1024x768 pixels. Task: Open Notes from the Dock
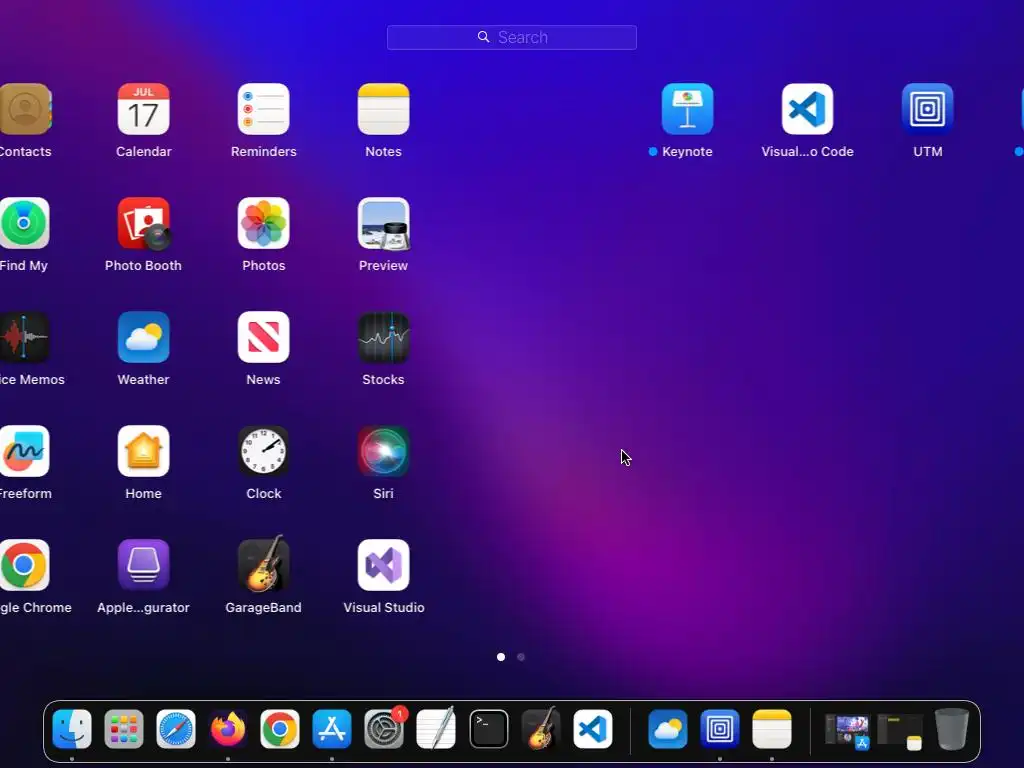[772, 728]
